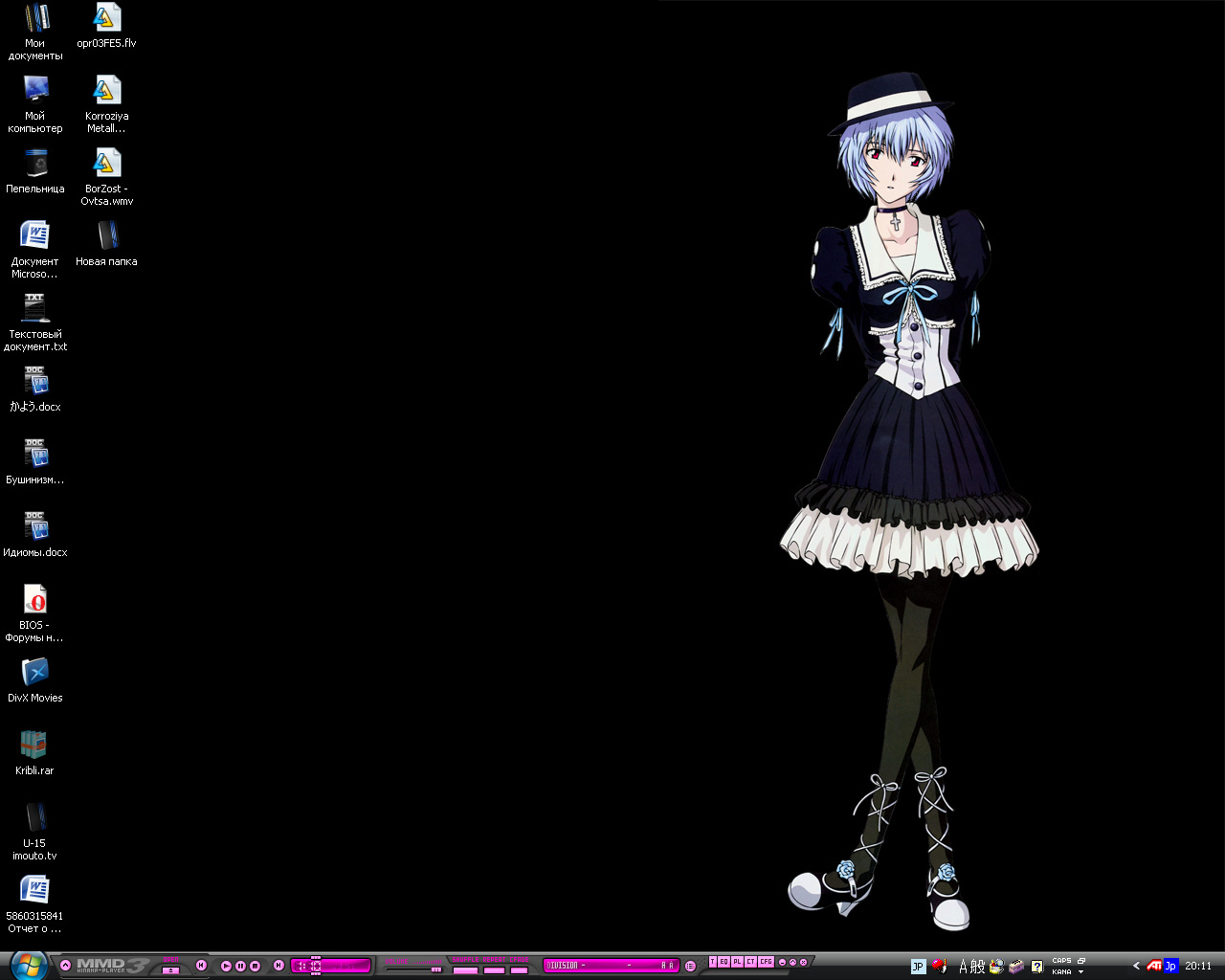Screen dimensions: 1225x980
Task: Pause playback in Winamp player
Action: (240, 966)
